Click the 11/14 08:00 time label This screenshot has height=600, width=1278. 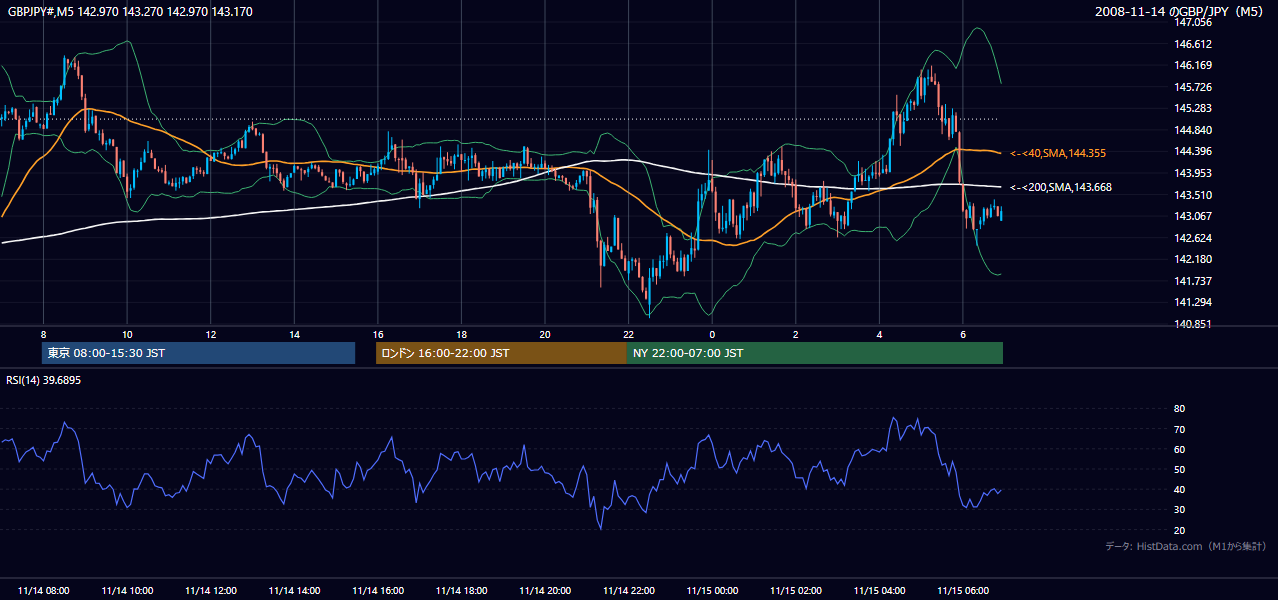(x=43, y=591)
